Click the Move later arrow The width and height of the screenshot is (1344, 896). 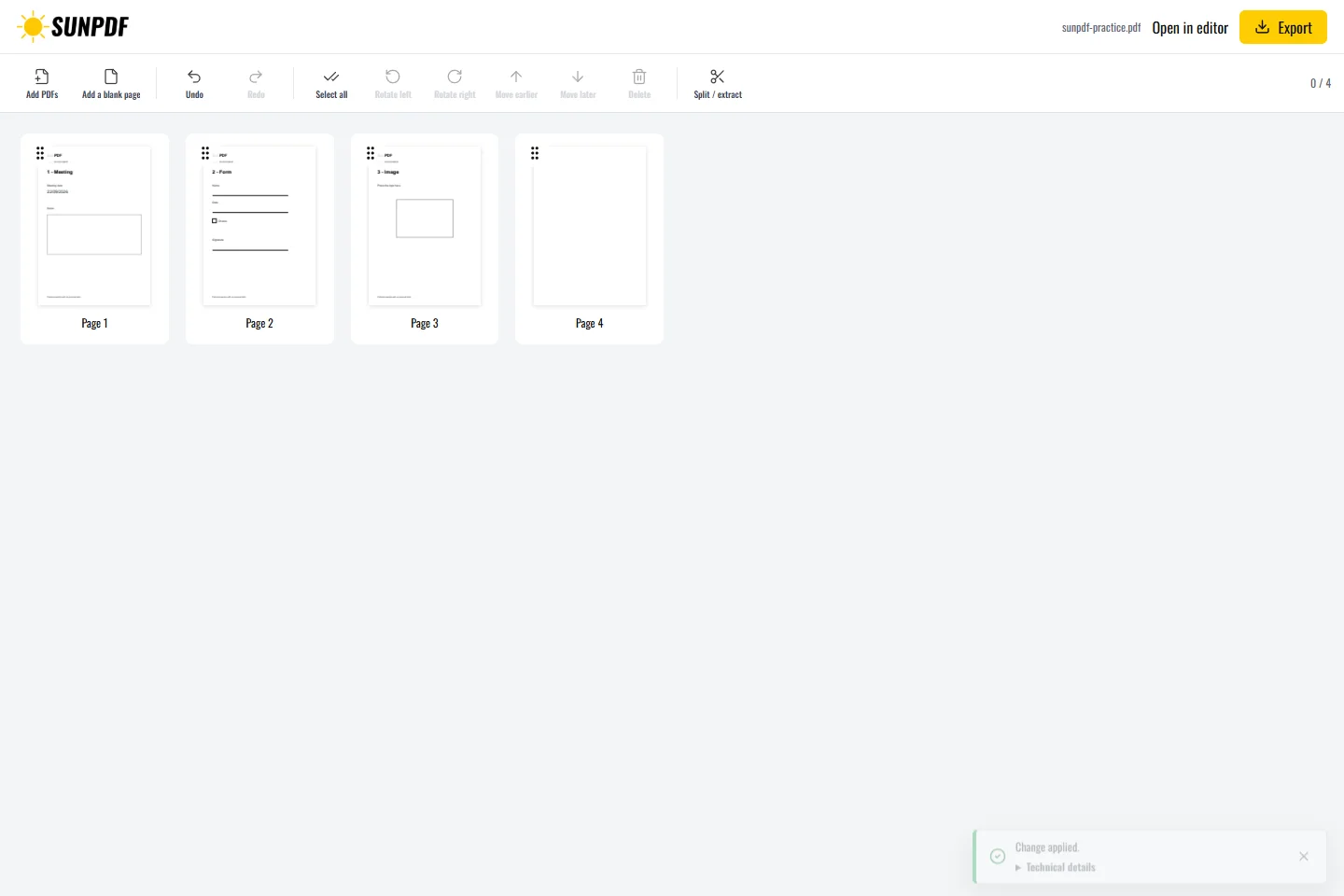click(x=578, y=77)
